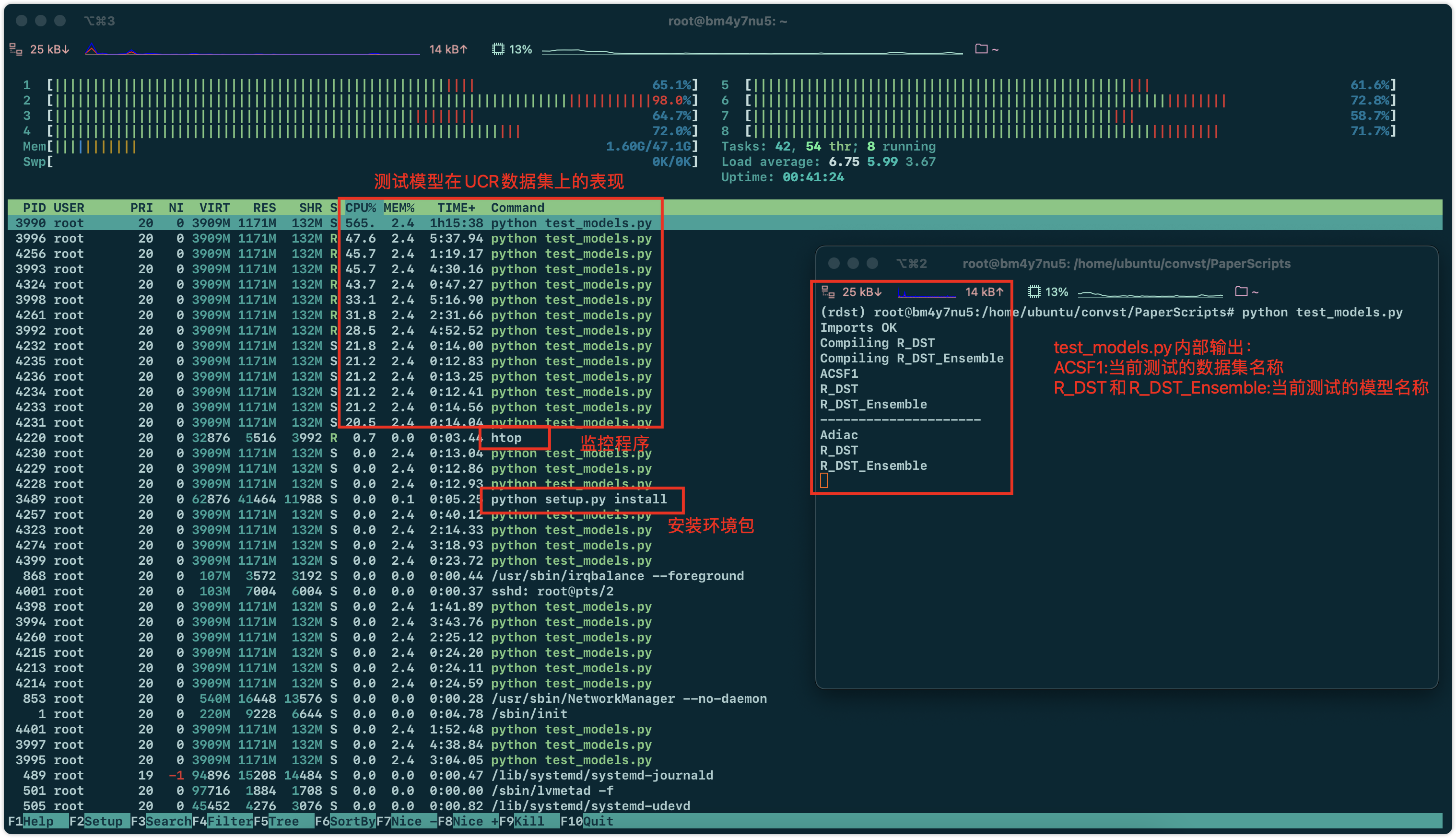Click the cursor block in PaperScripts terminal
The width and height of the screenshot is (1456, 838).
(x=824, y=480)
